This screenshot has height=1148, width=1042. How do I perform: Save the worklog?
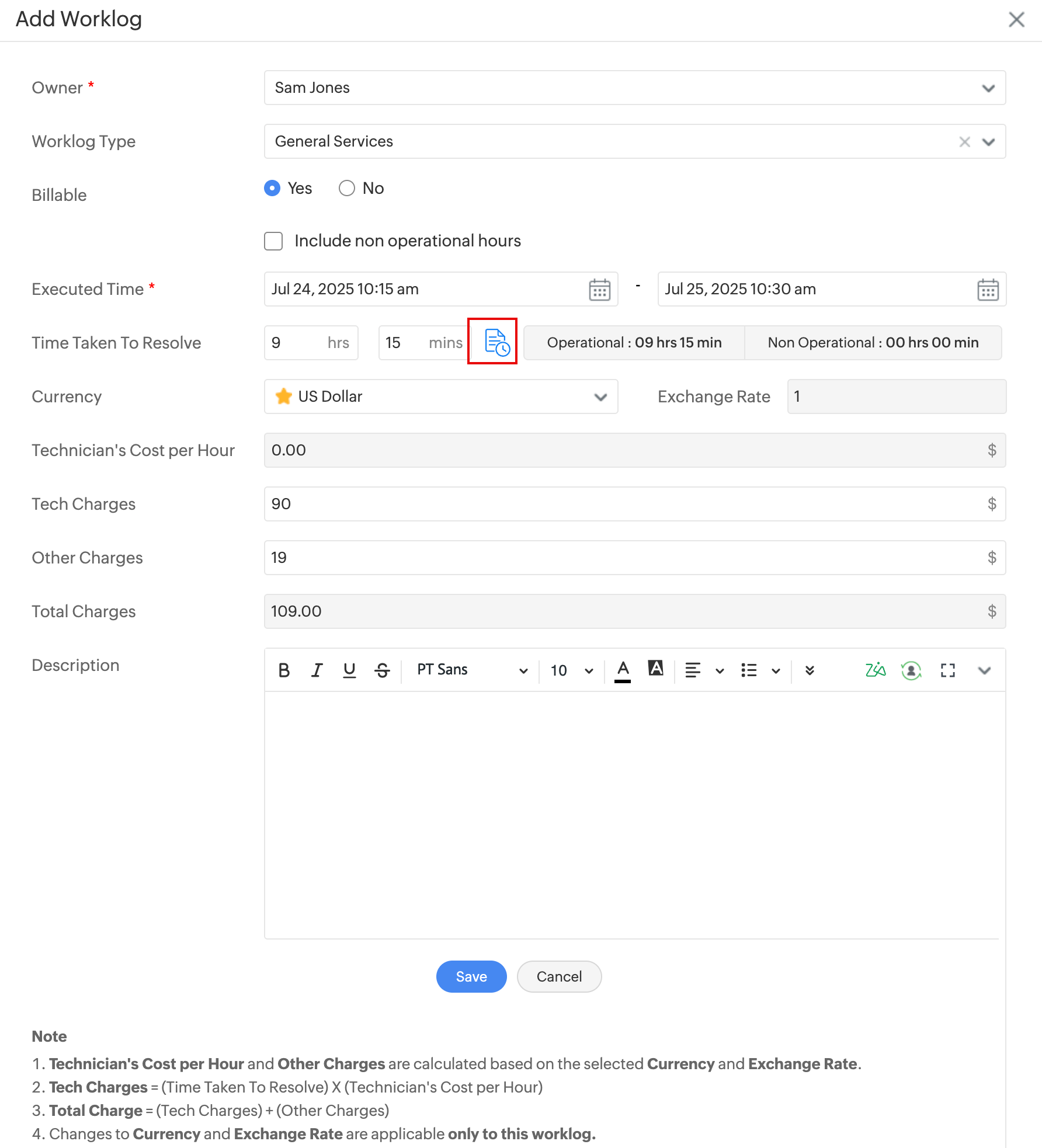pos(471,976)
